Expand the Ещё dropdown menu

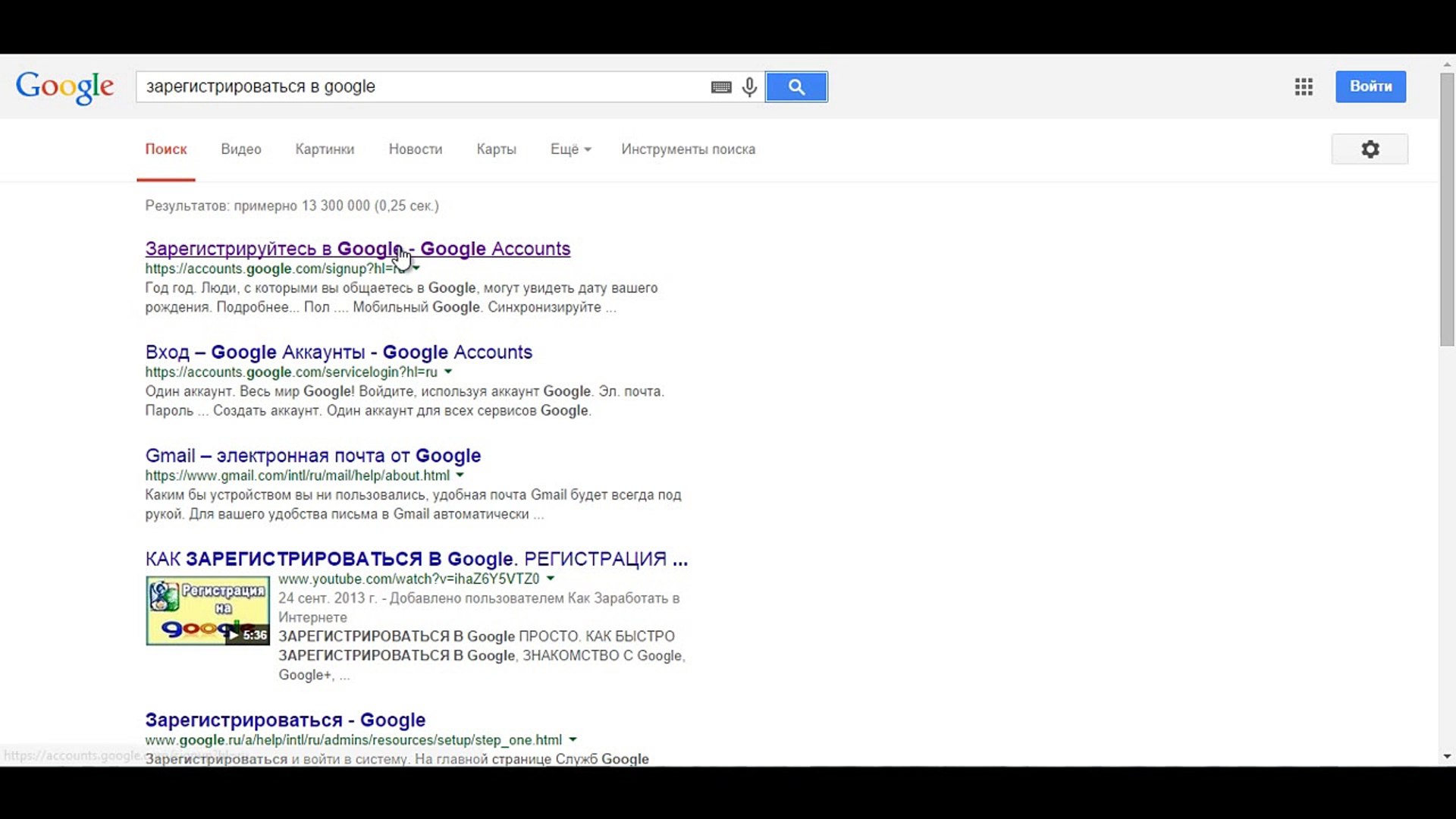[x=570, y=149]
